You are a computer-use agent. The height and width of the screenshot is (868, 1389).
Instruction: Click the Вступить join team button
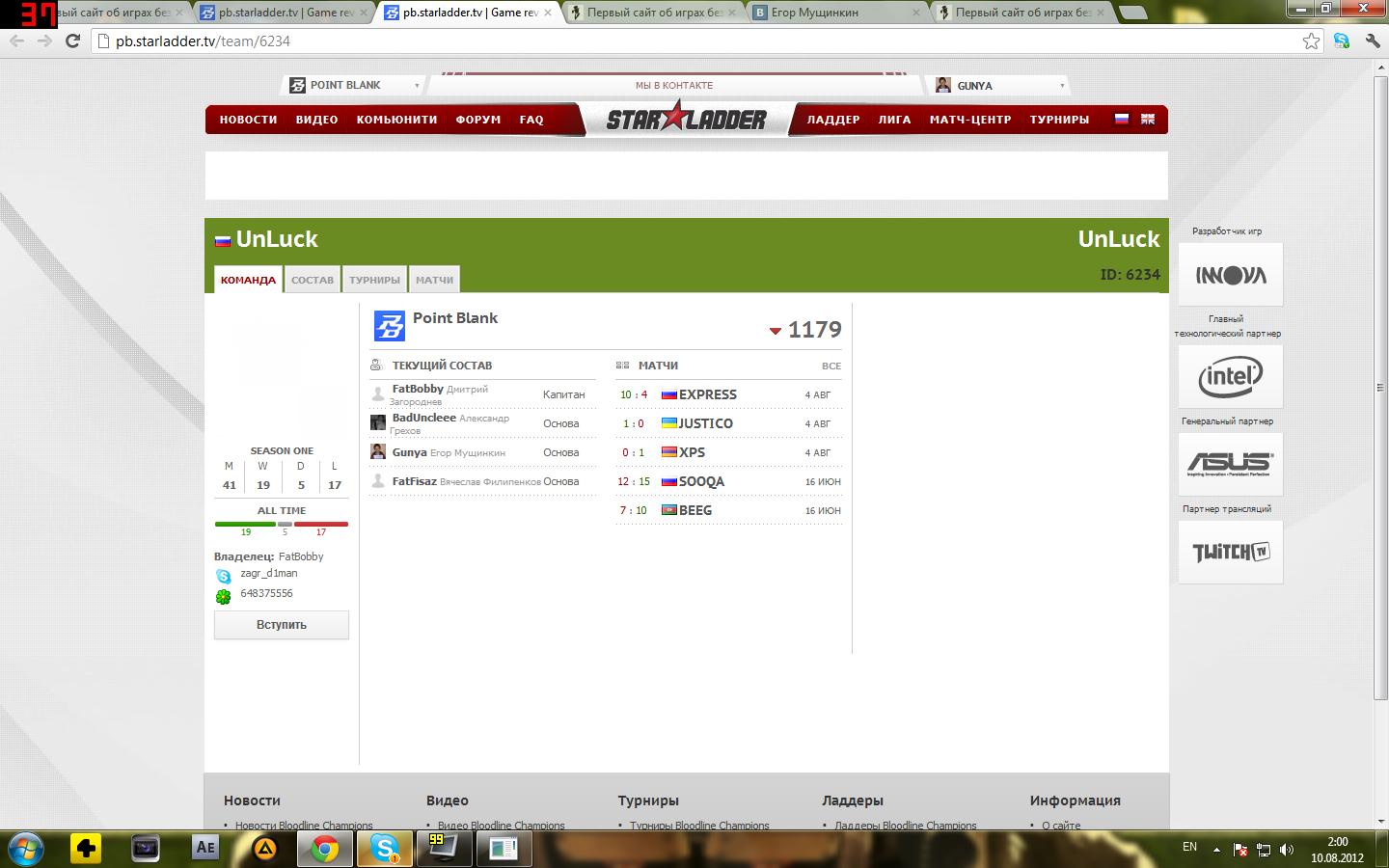click(282, 625)
